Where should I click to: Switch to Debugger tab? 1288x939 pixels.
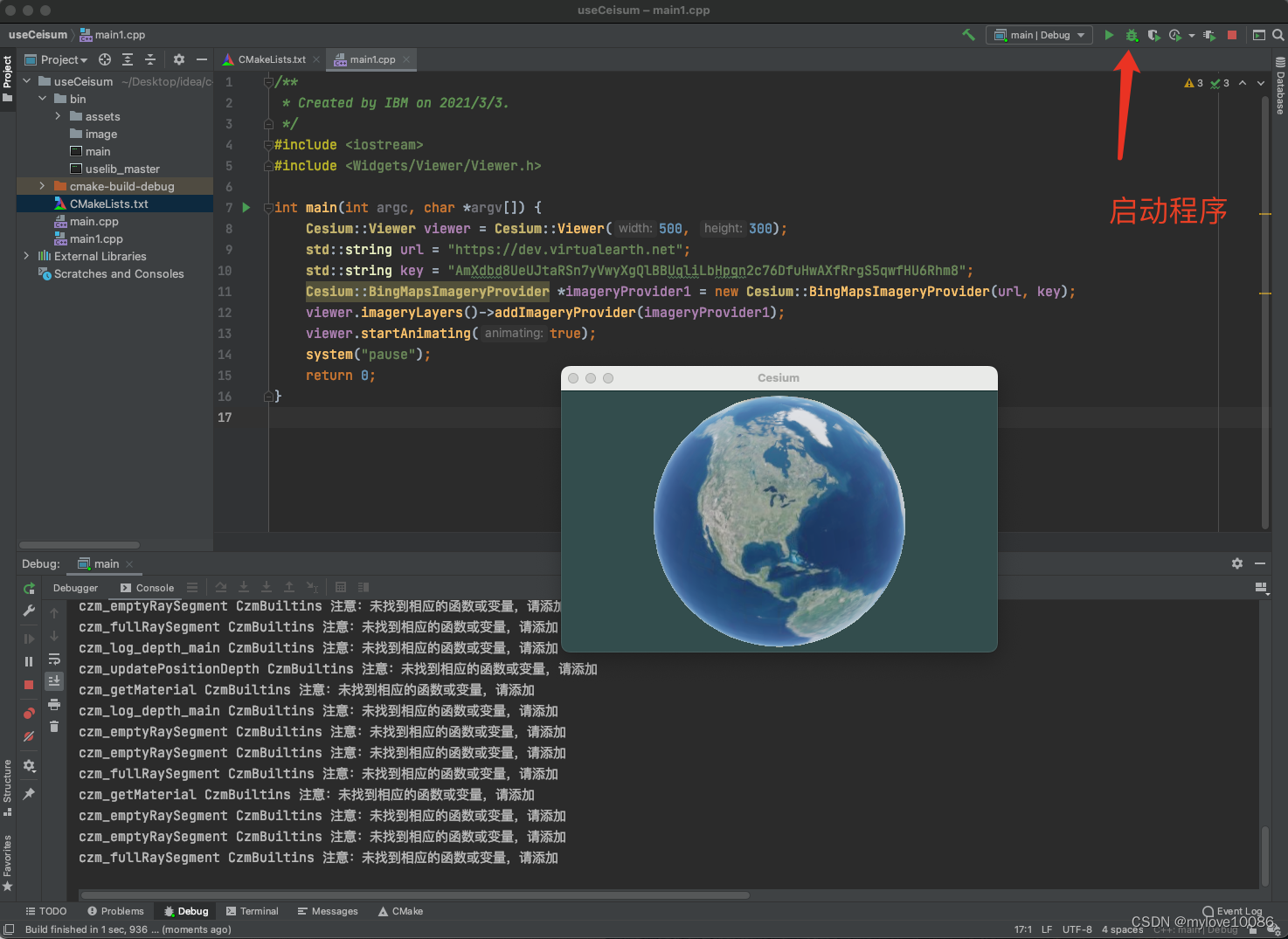(x=75, y=588)
